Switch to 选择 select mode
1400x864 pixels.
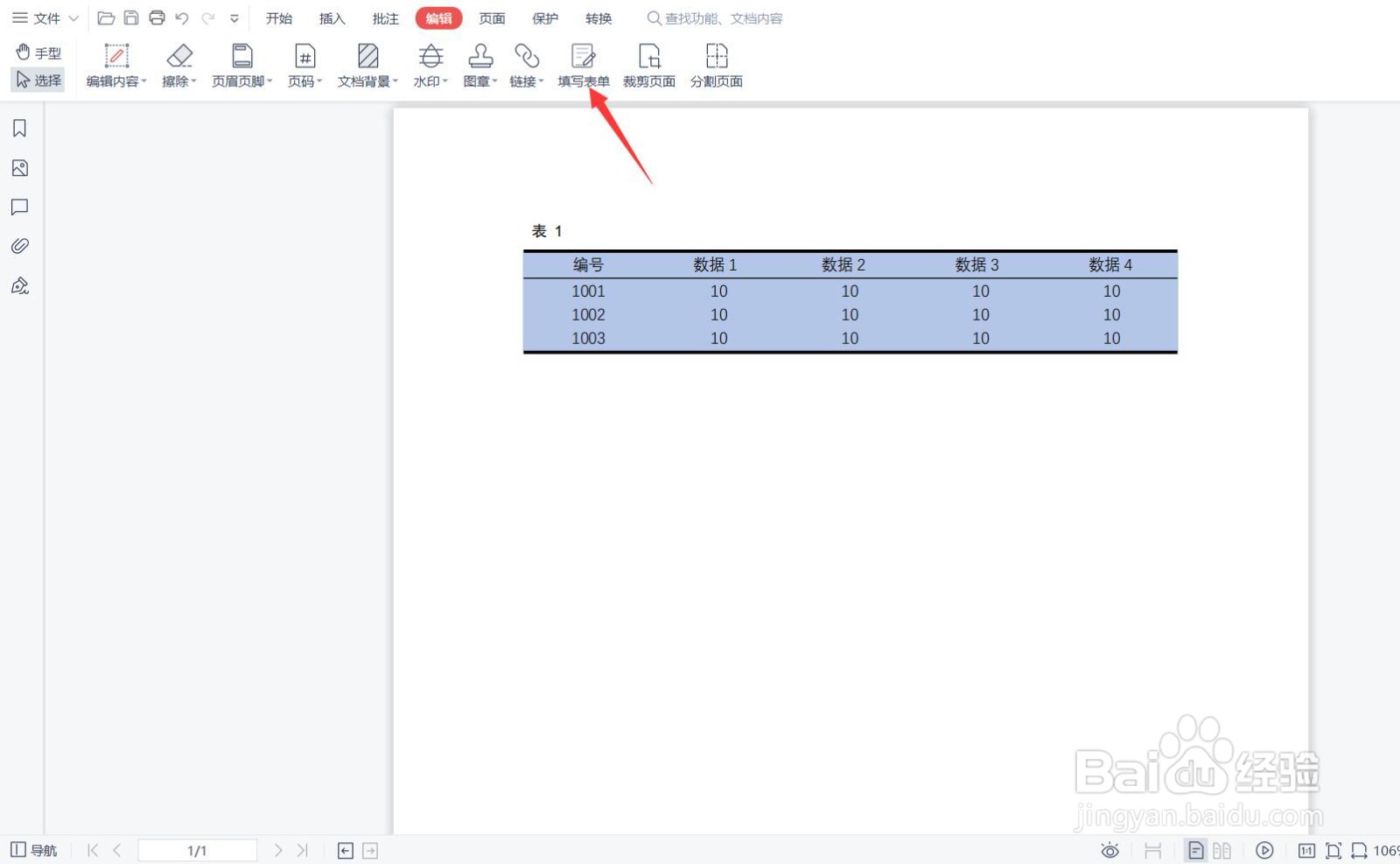pyautogui.click(x=38, y=81)
